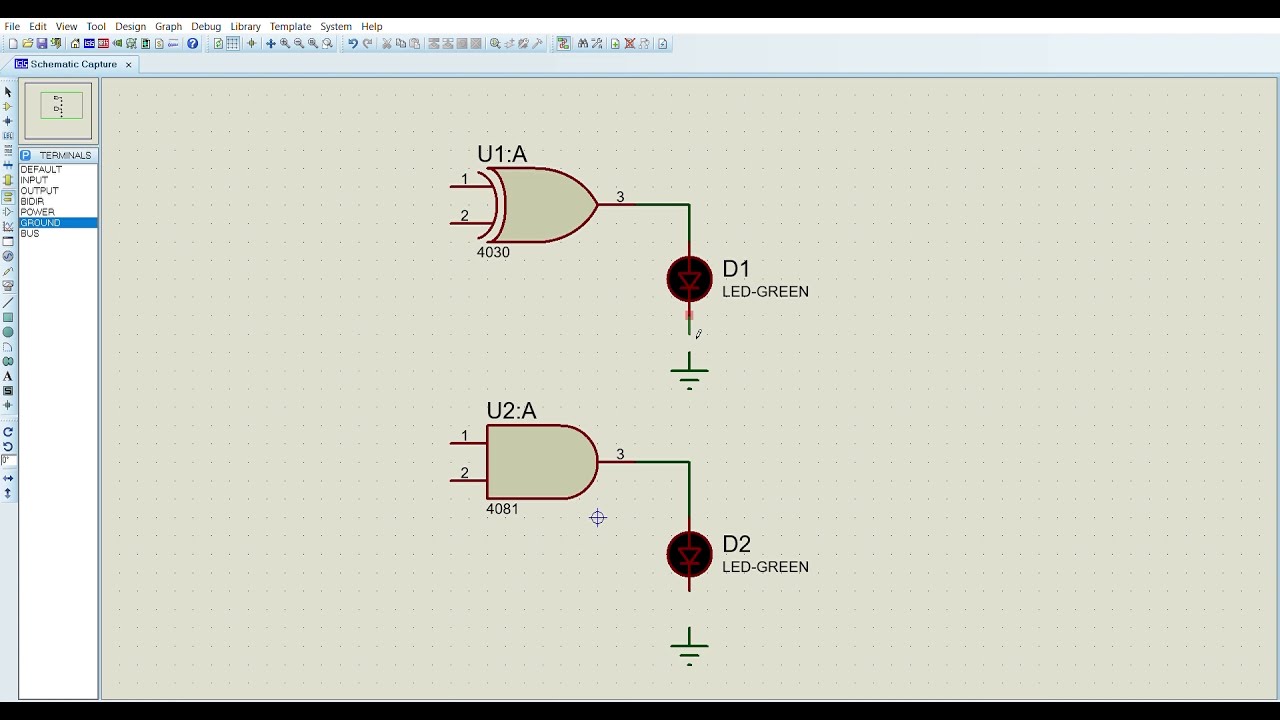Select the D1 LED component

(x=689, y=280)
